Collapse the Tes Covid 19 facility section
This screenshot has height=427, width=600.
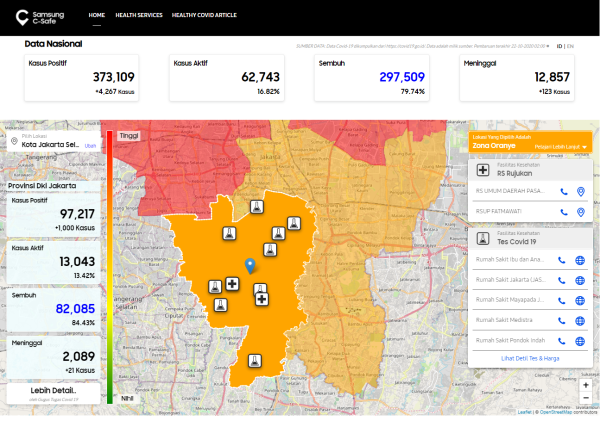[530, 238]
